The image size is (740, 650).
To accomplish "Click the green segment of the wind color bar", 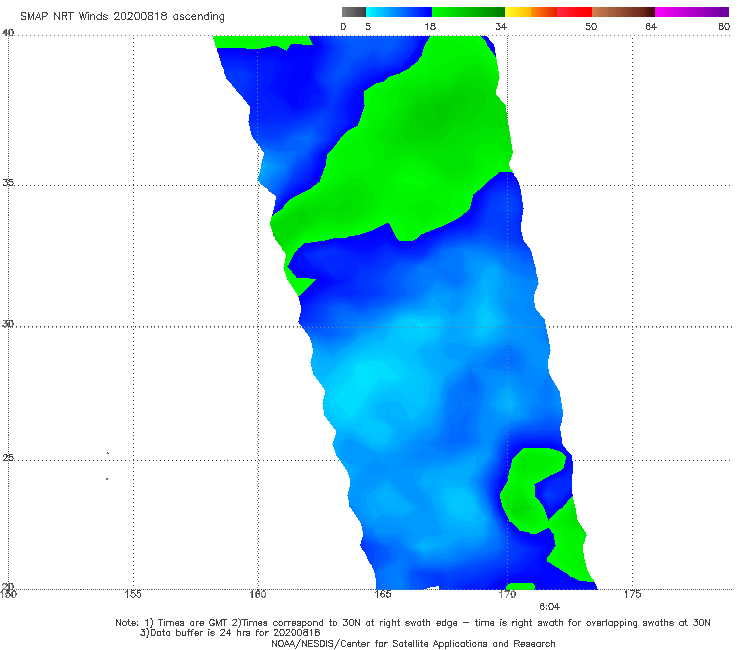I will tap(468, 12).
